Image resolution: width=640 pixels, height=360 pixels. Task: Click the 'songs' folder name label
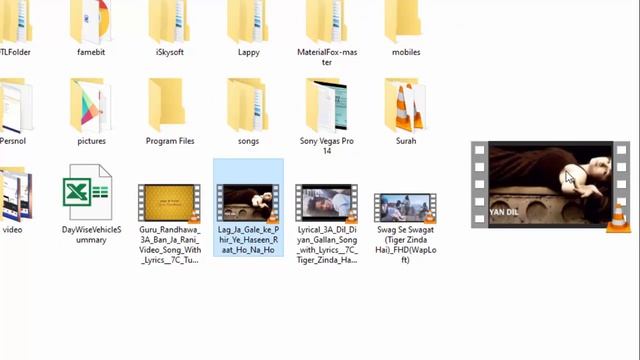(249, 141)
